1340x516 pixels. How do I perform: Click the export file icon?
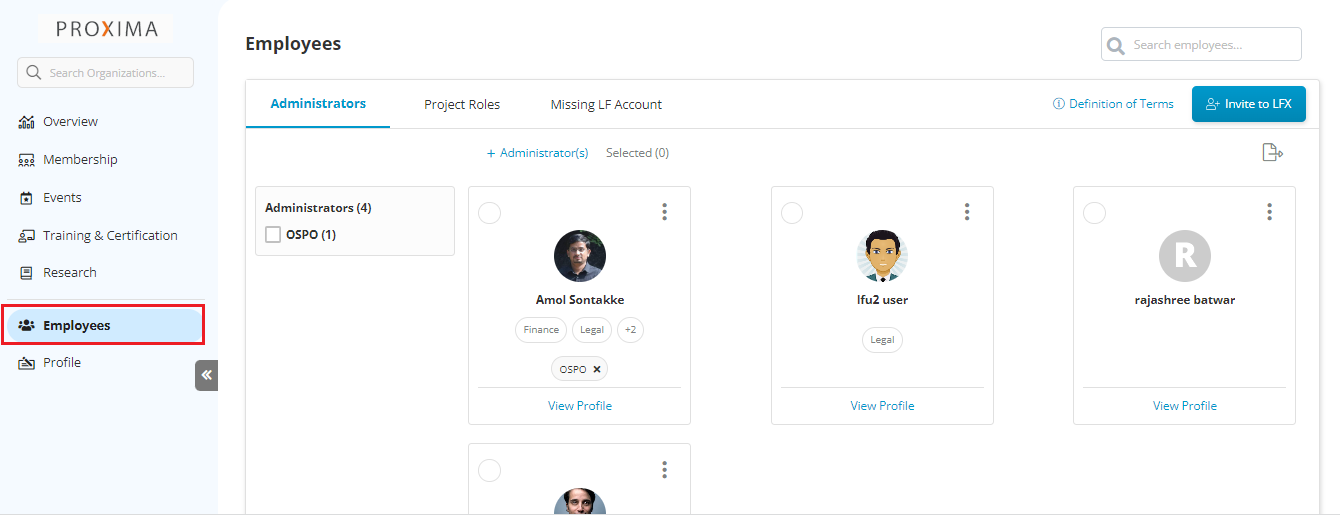1272,153
